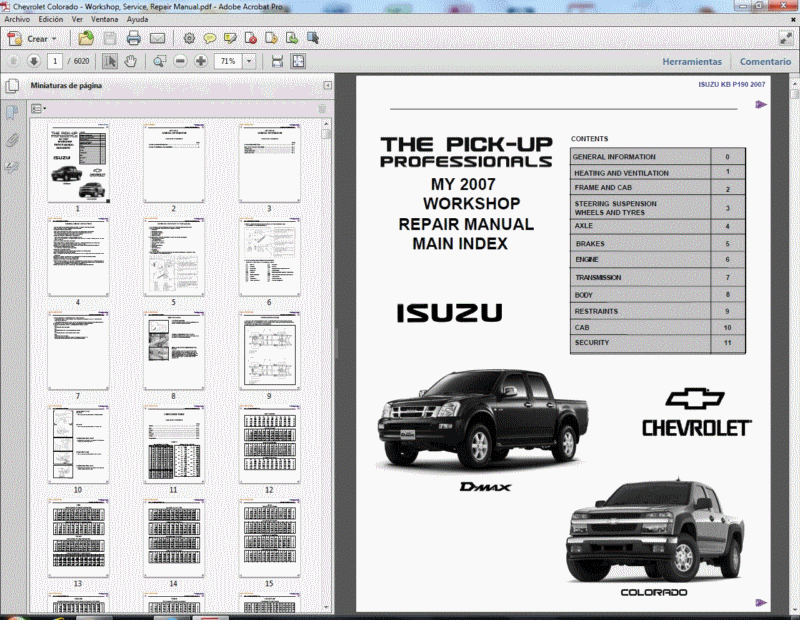800x620 pixels.
Task: Click the previous page up arrow
Action: [x=14, y=61]
